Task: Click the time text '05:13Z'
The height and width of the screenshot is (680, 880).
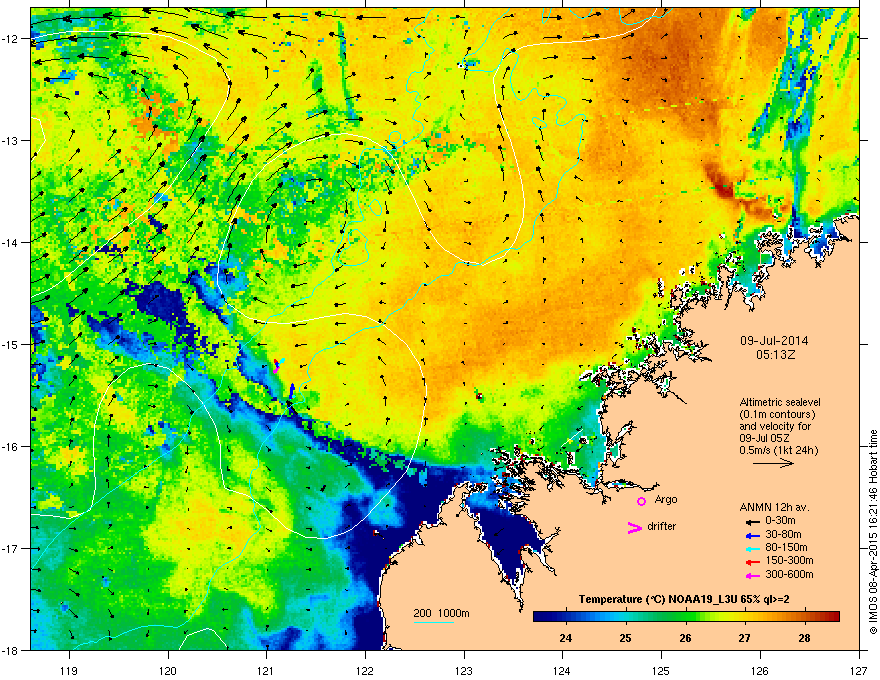Action: [x=776, y=355]
